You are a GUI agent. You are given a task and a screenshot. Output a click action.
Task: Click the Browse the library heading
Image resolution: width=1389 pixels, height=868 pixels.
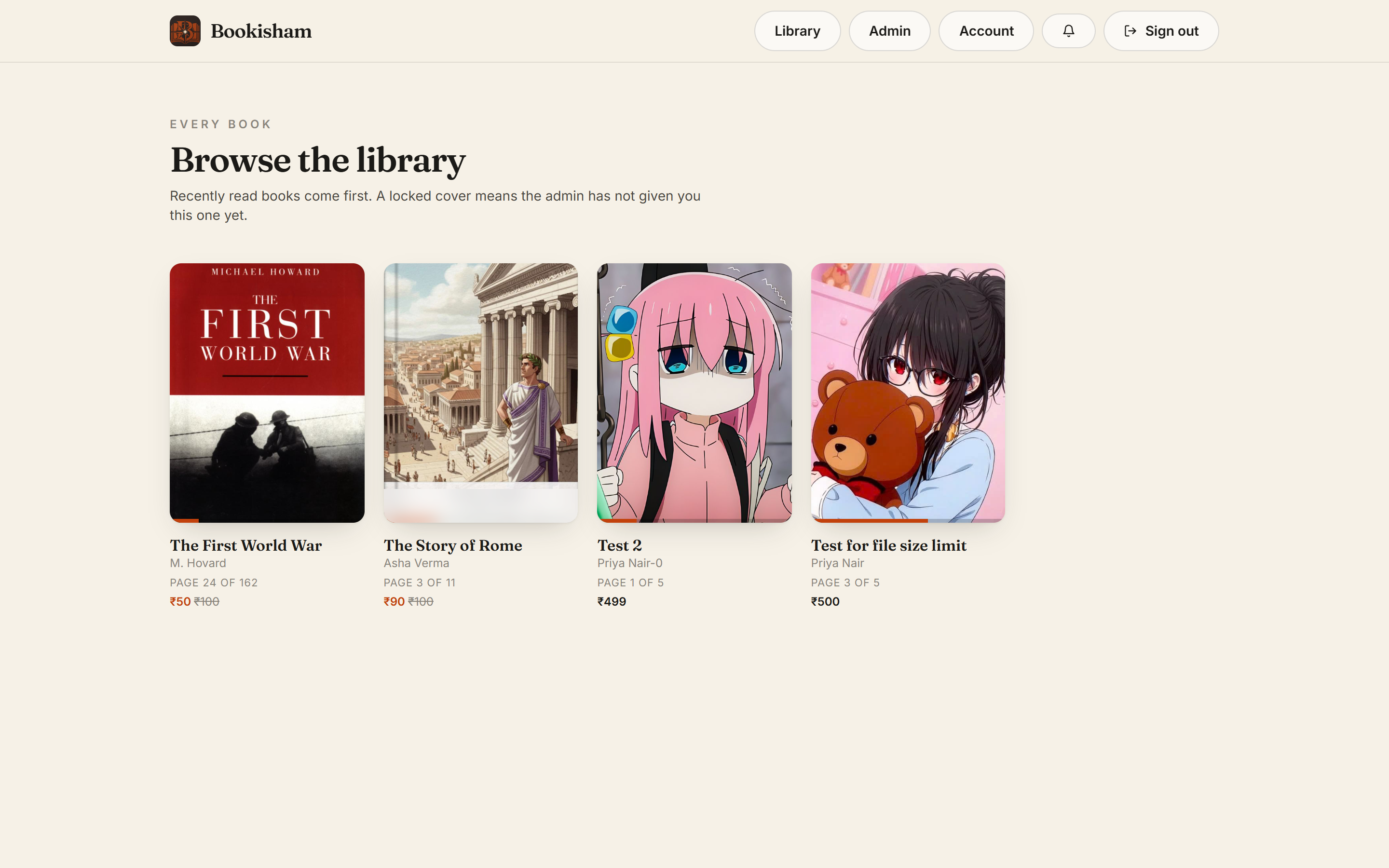tap(317, 160)
